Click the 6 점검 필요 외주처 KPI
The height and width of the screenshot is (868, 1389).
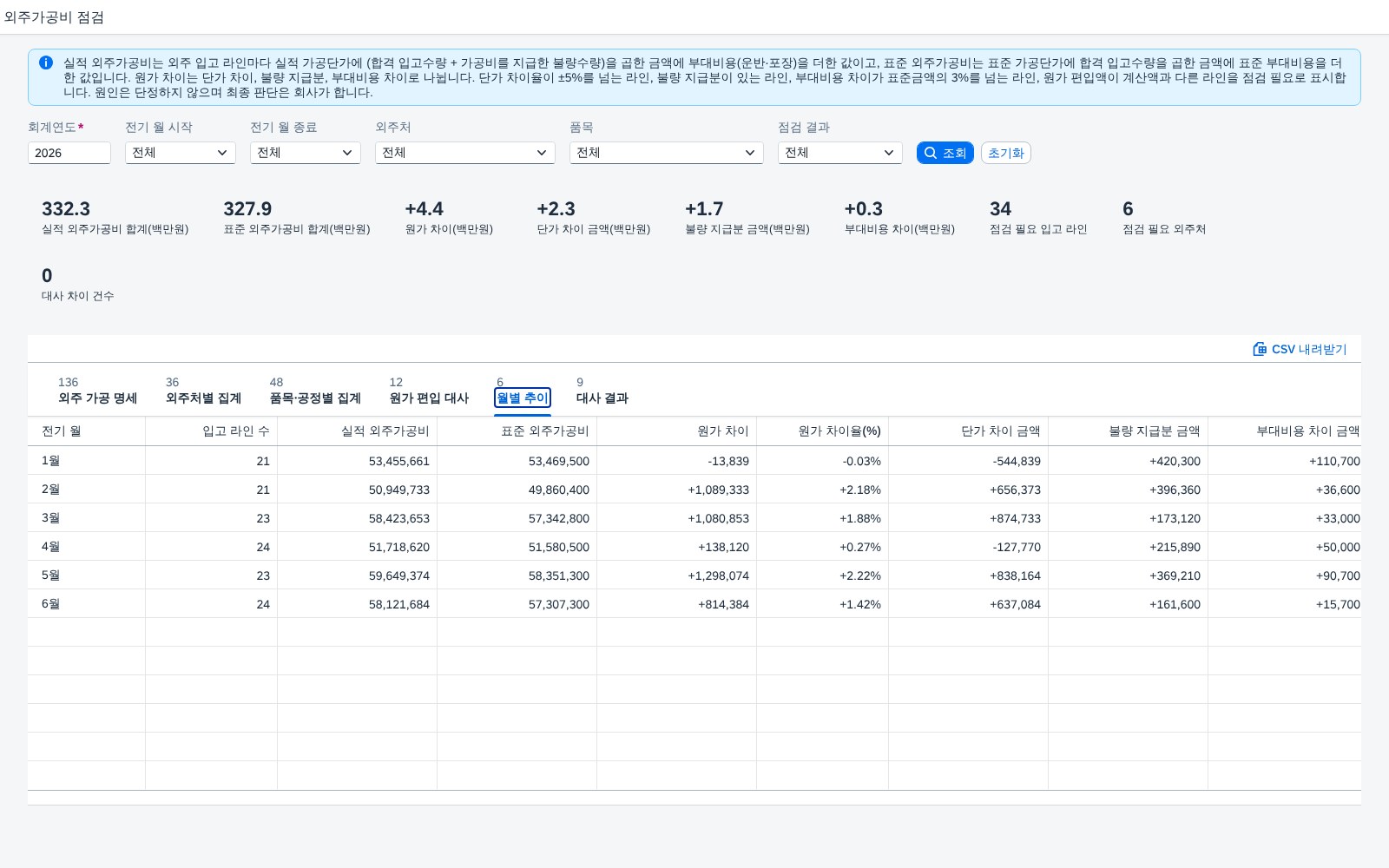pos(1164,217)
